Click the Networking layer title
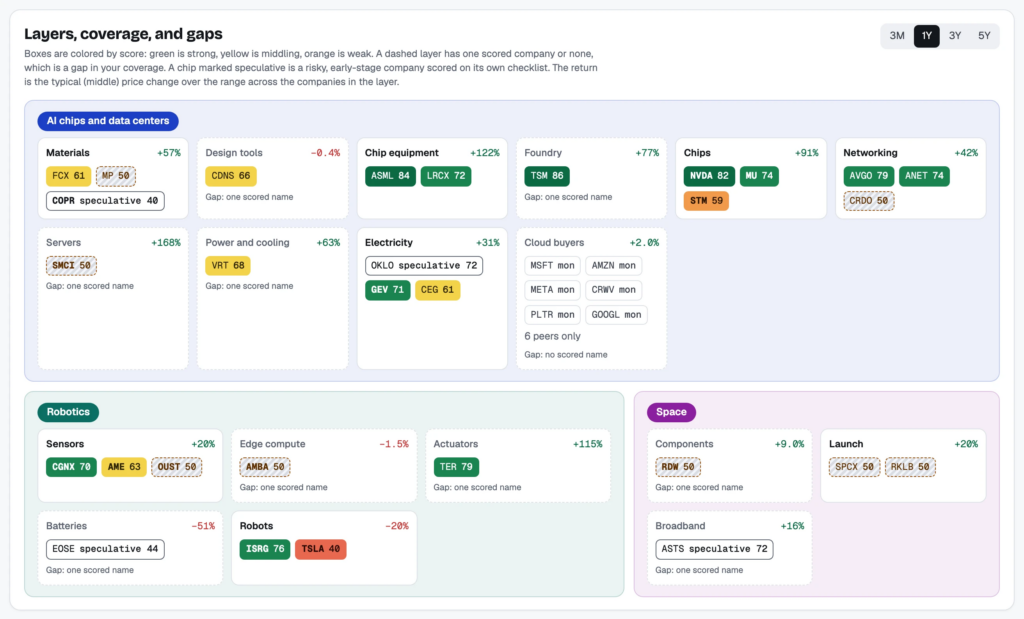The height and width of the screenshot is (619, 1024). coord(870,153)
